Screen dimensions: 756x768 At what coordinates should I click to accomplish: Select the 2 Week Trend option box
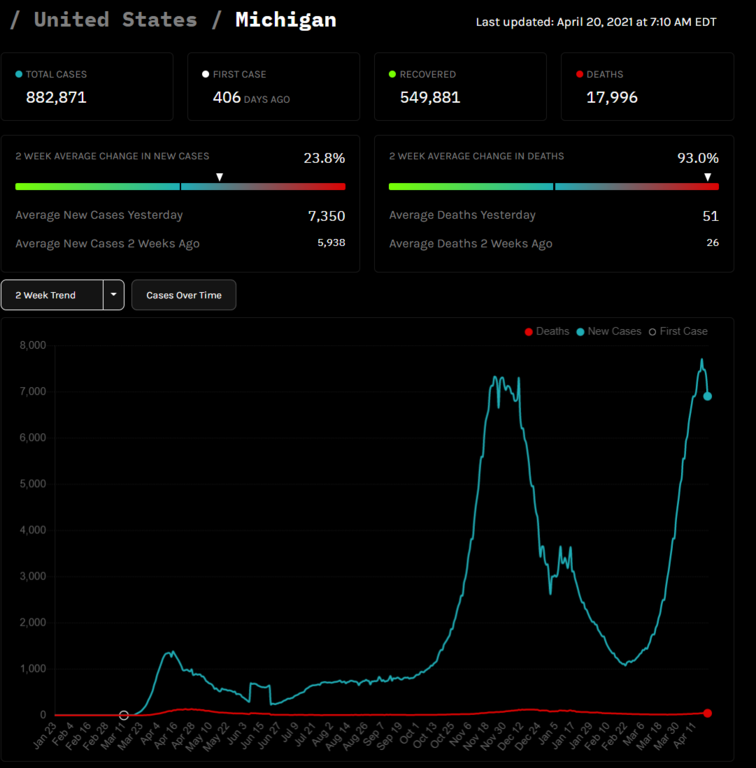point(52,295)
